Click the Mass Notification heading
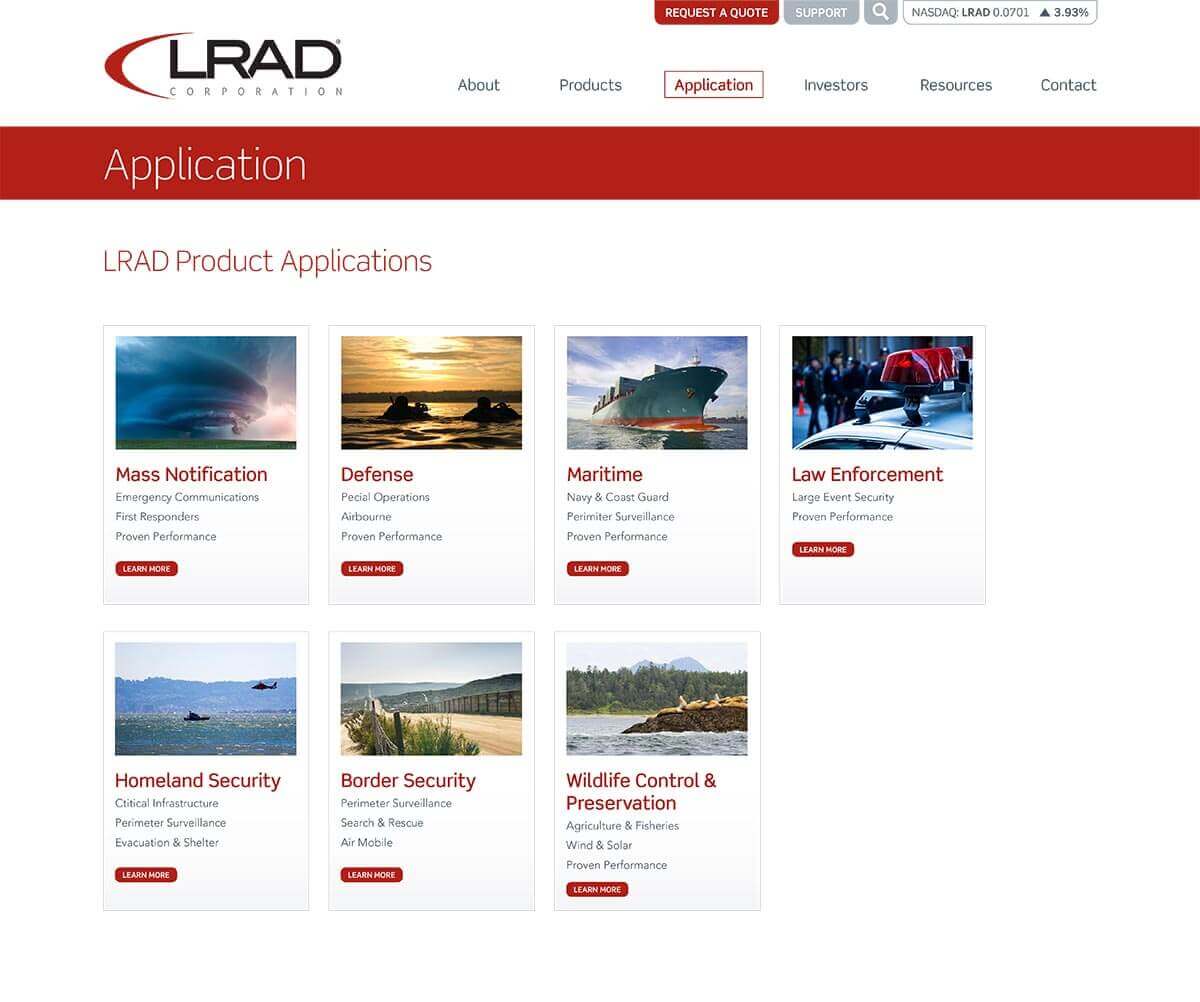Screen dimensions: 1200x1002 pyautogui.click(x=191, y=474)
